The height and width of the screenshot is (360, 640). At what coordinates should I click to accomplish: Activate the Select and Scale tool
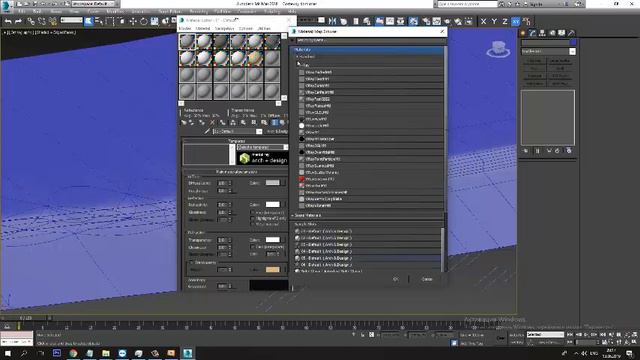[155, 21]
